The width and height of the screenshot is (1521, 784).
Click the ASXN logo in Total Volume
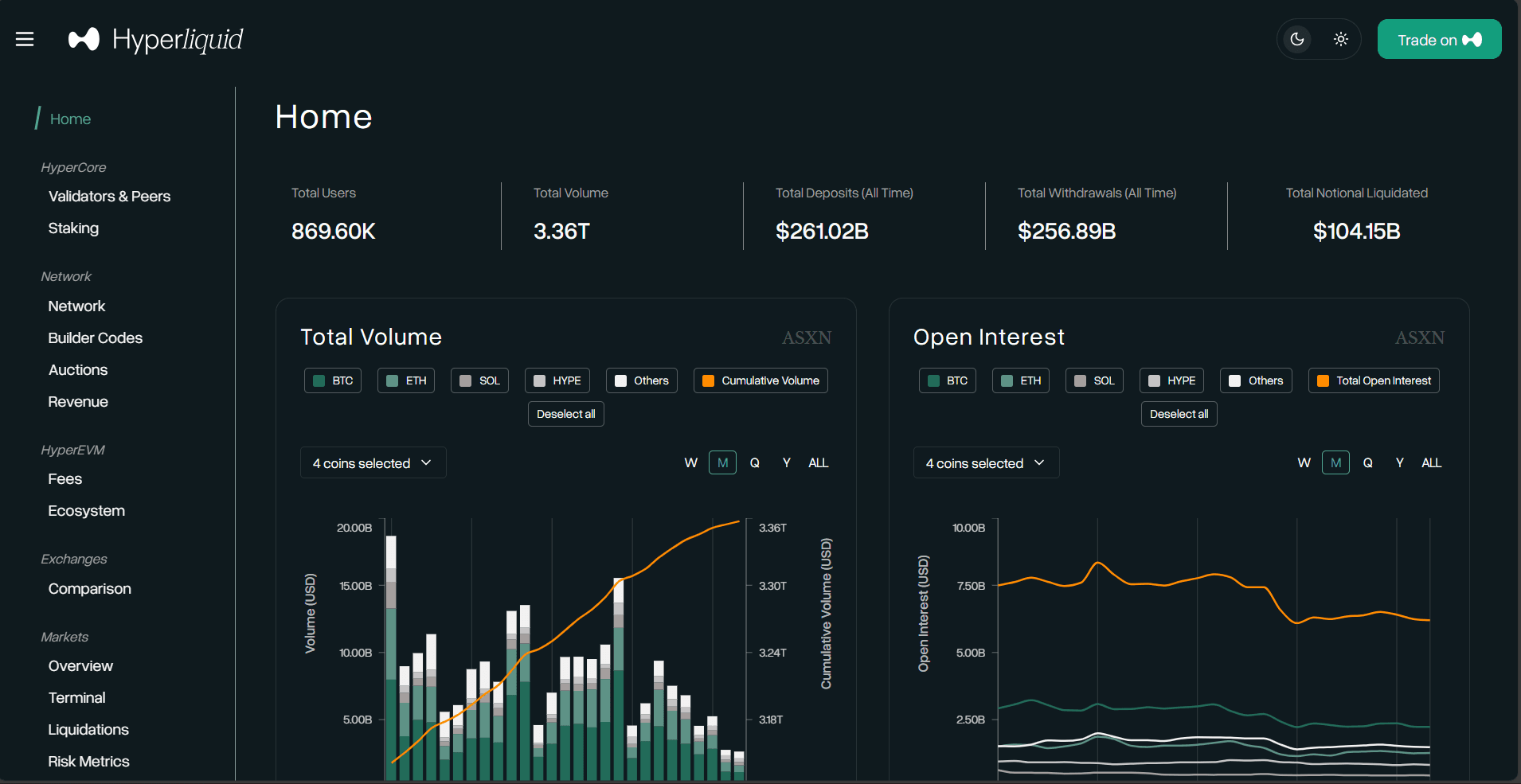[806, 337]
